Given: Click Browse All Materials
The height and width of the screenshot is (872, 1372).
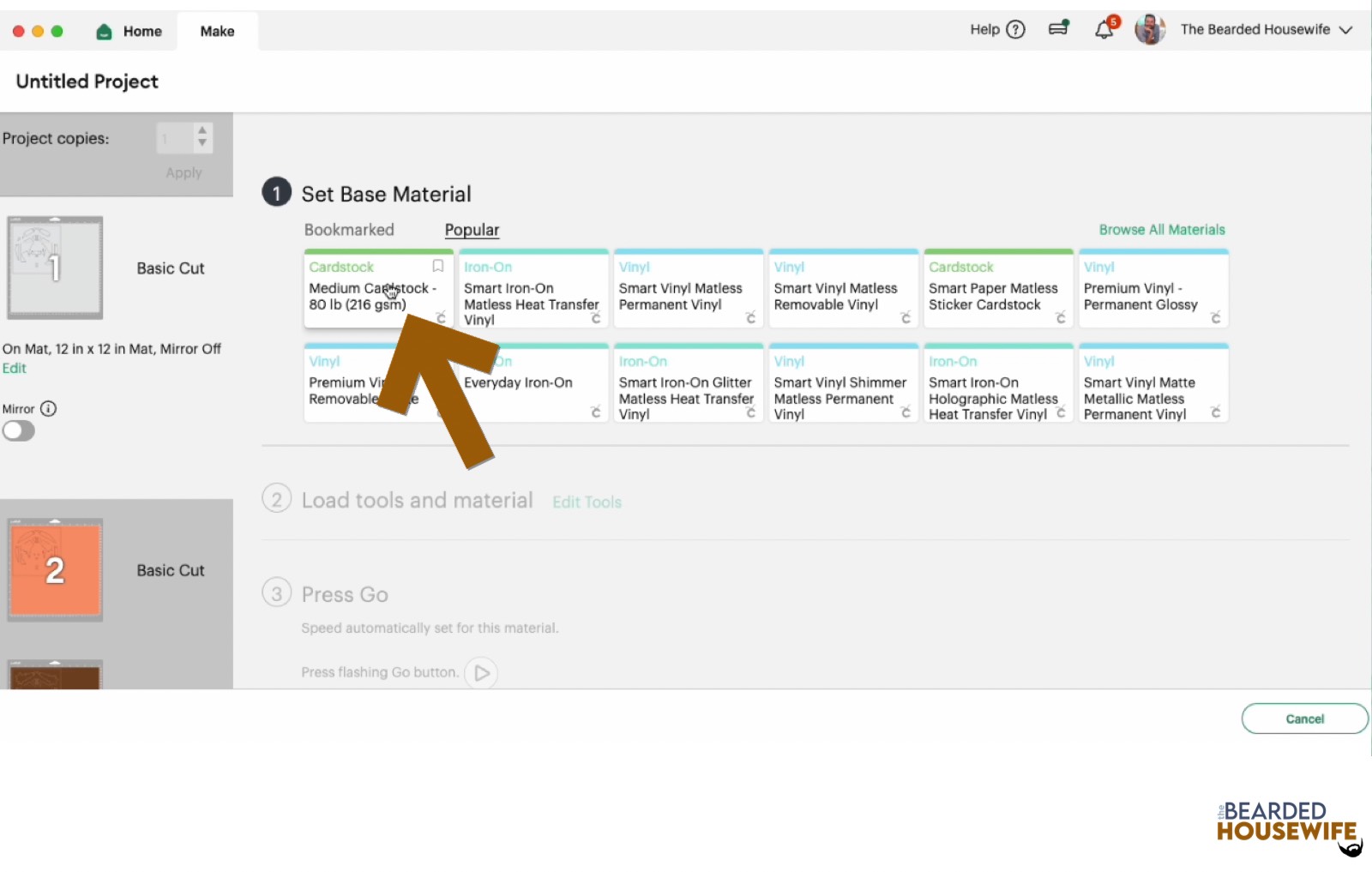Looking at the screenshot, I should (1162, 229).
